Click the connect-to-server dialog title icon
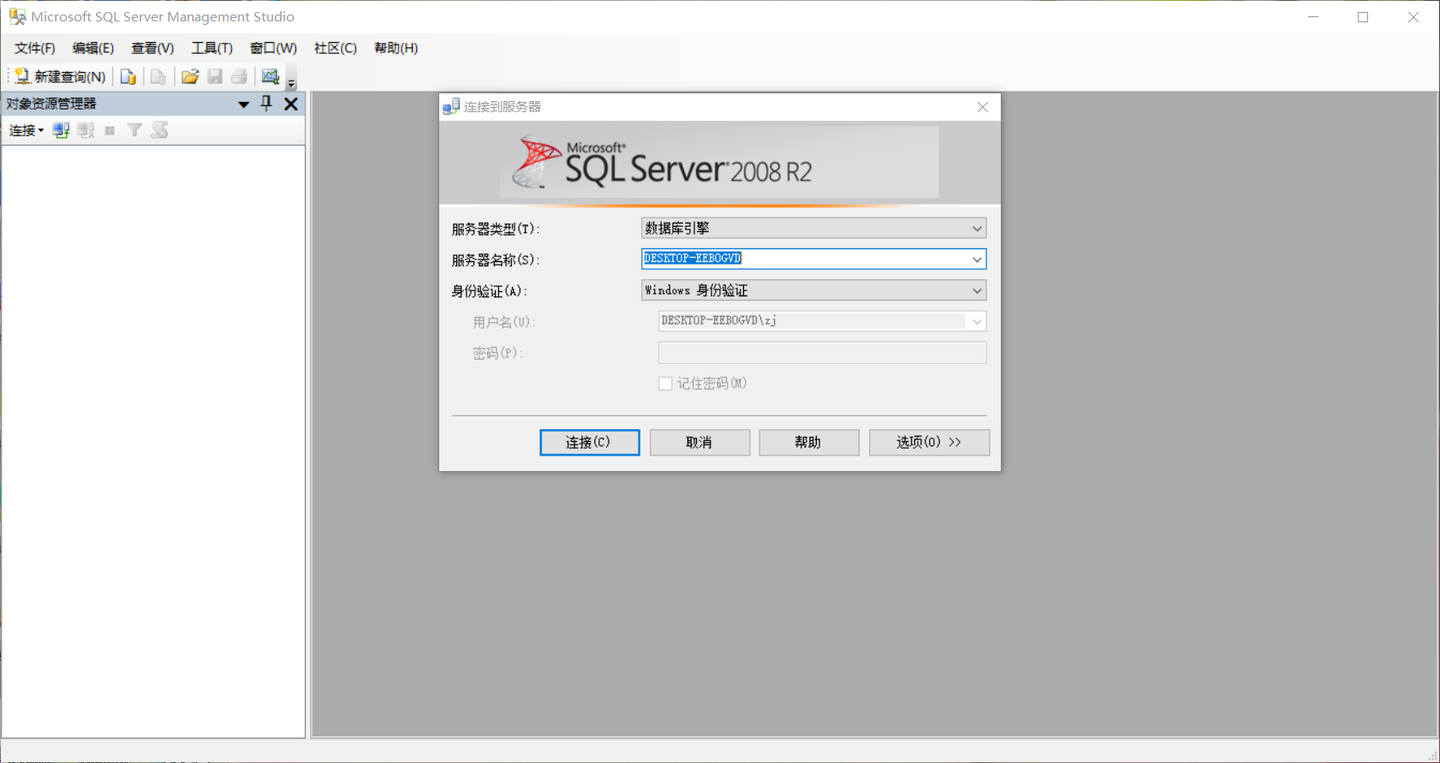 451,107
